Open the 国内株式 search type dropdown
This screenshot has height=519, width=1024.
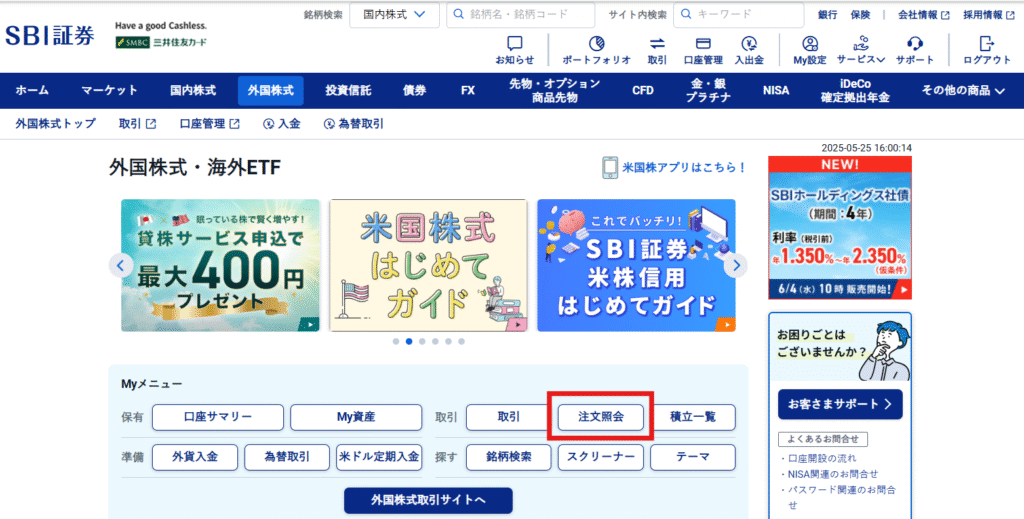(394, 14)
